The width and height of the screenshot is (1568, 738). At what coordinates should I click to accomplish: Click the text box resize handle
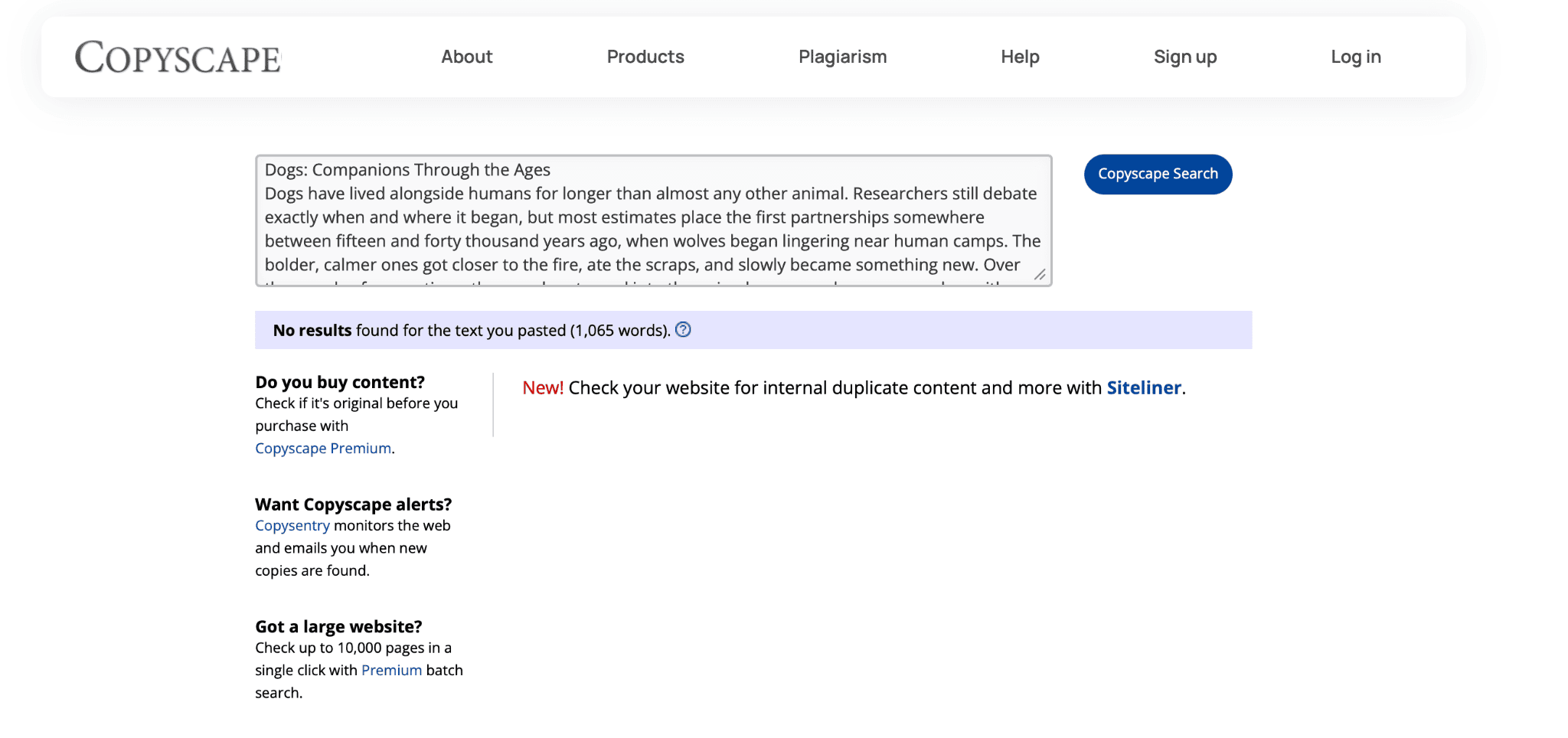[x=1040, y=274]
